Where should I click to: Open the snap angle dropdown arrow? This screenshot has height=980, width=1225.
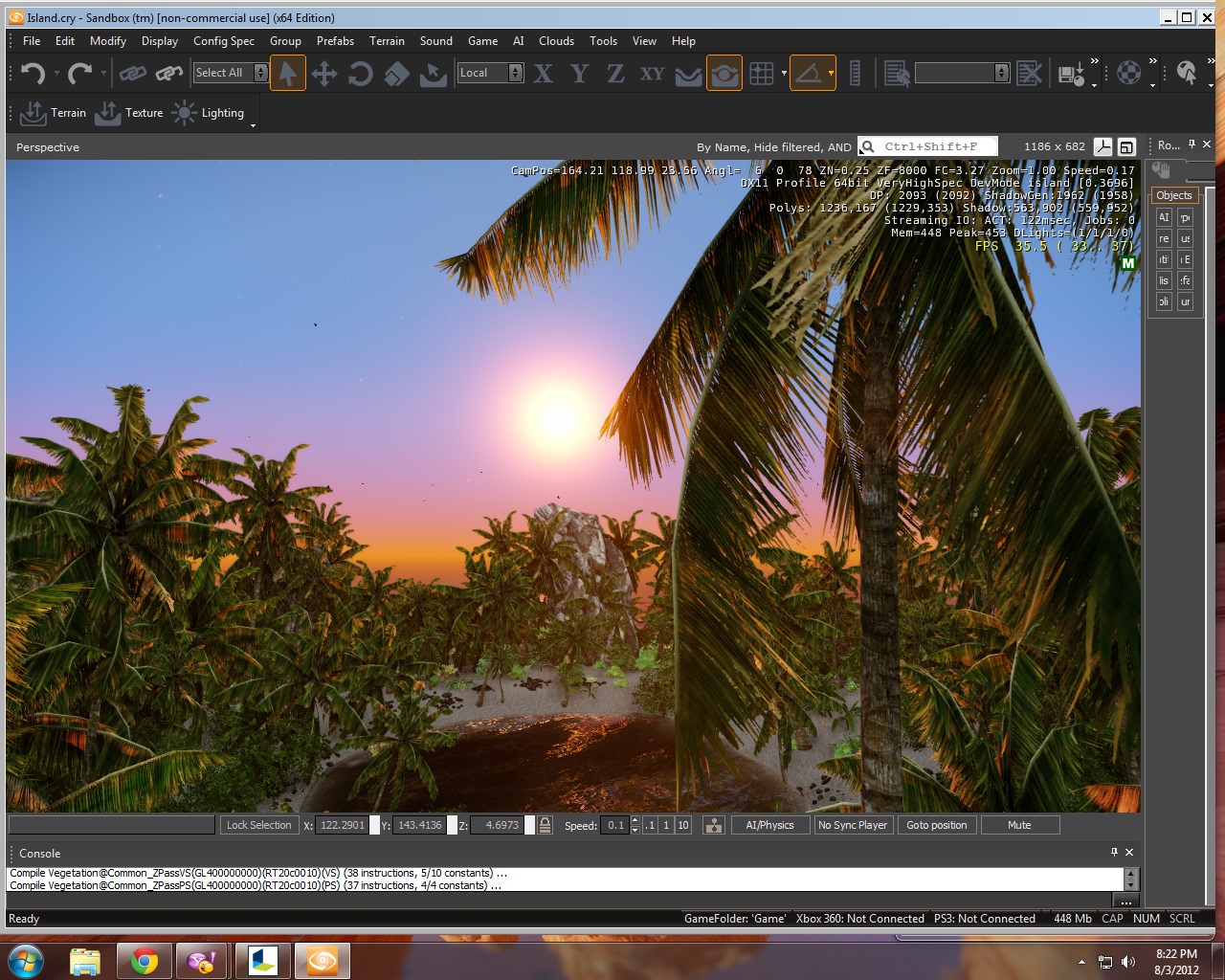[831, 73]
